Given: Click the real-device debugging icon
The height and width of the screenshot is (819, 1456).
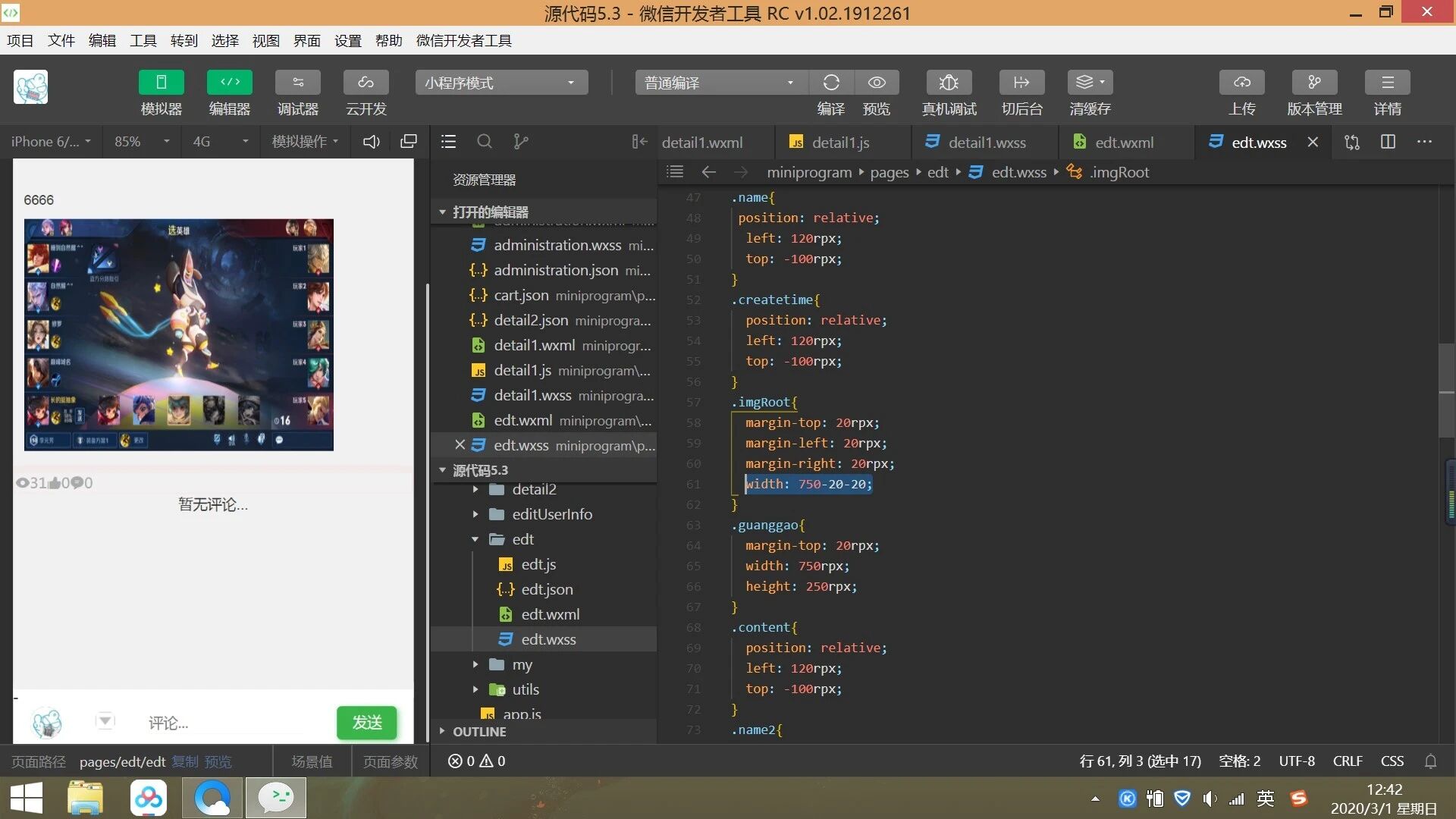Looking at the screenshot, I should pyautogui.click(x=948, y=83).
